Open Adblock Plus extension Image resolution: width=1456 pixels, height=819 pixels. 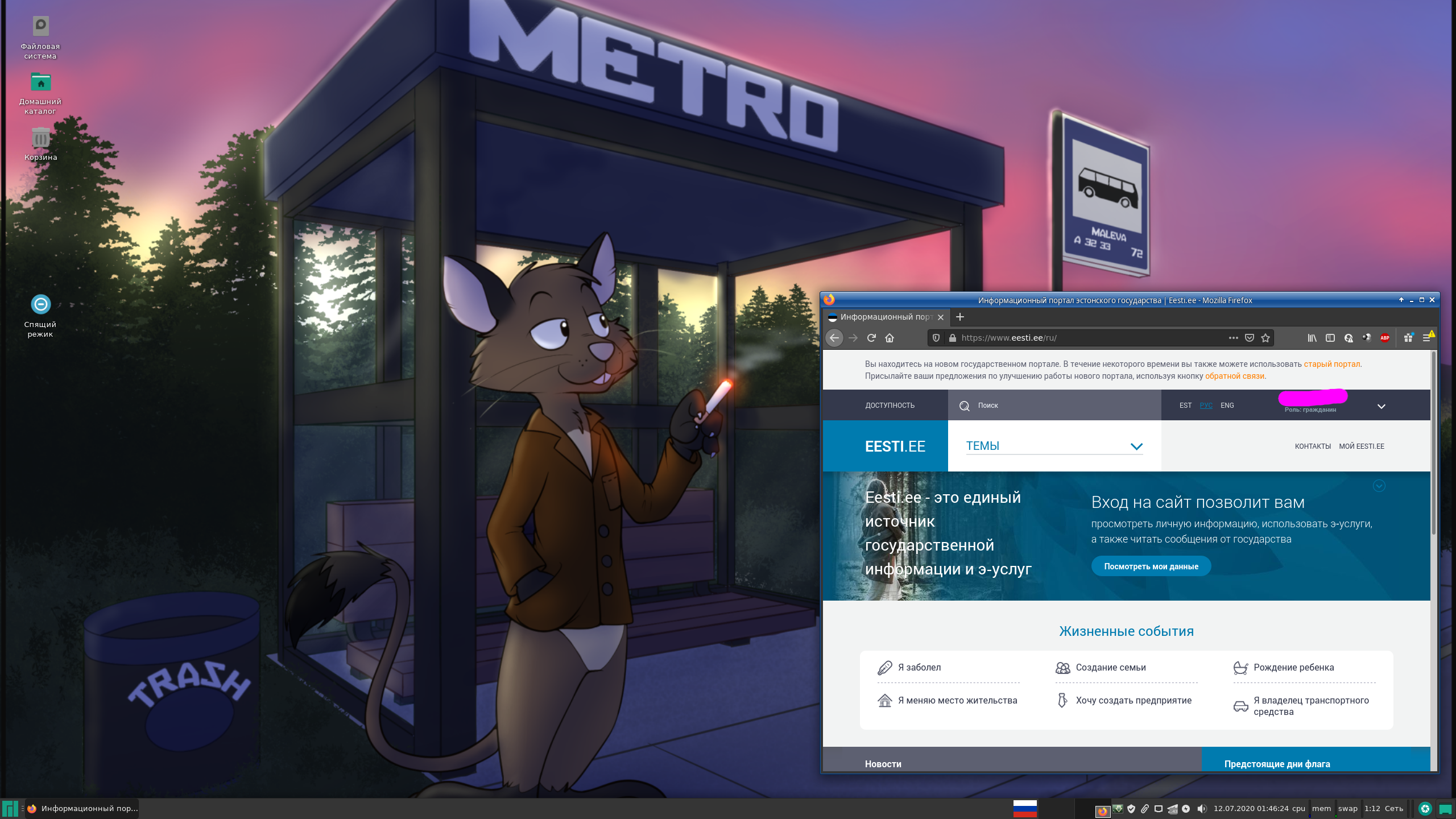pyautogui.click(x=1385, y=338)
